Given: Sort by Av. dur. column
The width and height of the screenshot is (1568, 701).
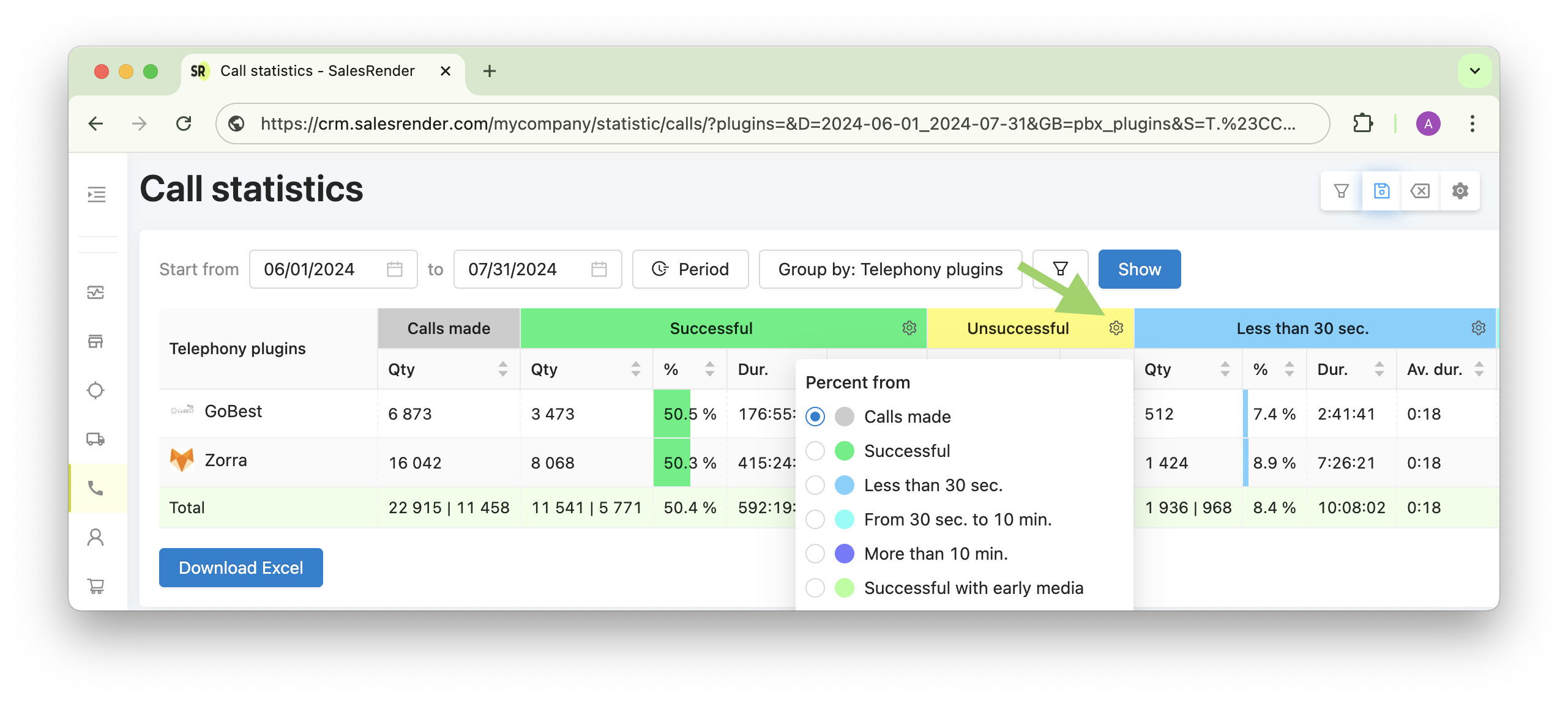Looking at the screenshot, I should pyautogui.click(x=1479, y=369).
